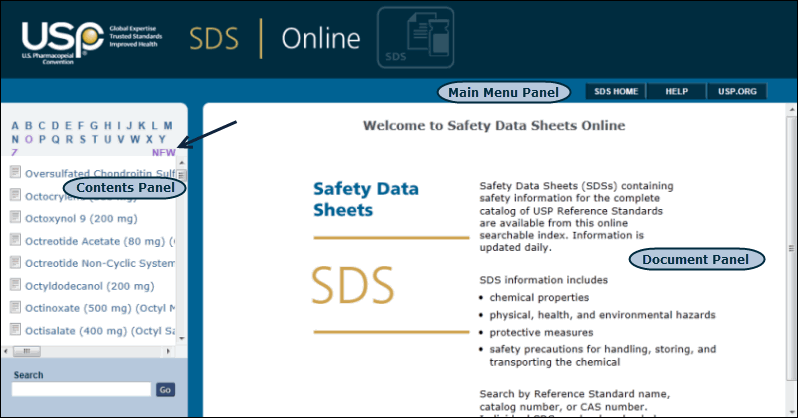This screenshot has width=798, height=418.
Task: Select letter C in the alphabet index
Action: point(42,126)
